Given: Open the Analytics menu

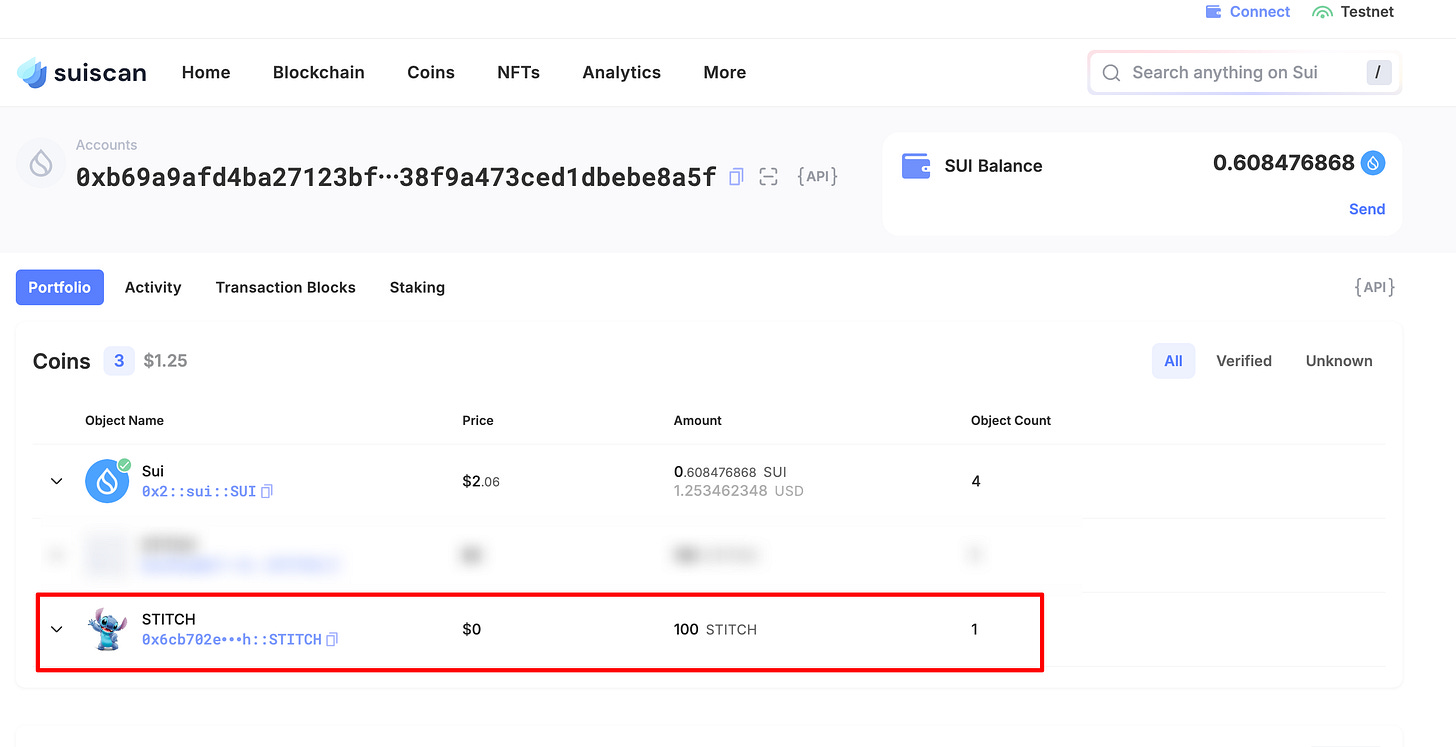Looking at the screenshot, I should [x=622, y=72].
